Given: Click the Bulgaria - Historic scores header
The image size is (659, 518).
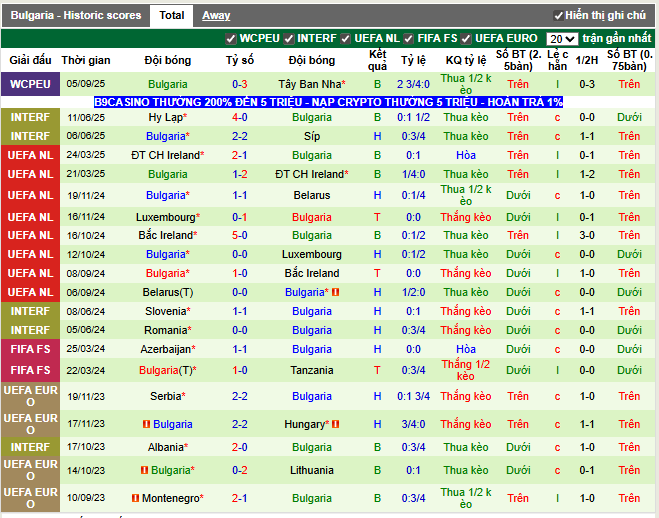Looking at the screenshot, I should (76, 16).
